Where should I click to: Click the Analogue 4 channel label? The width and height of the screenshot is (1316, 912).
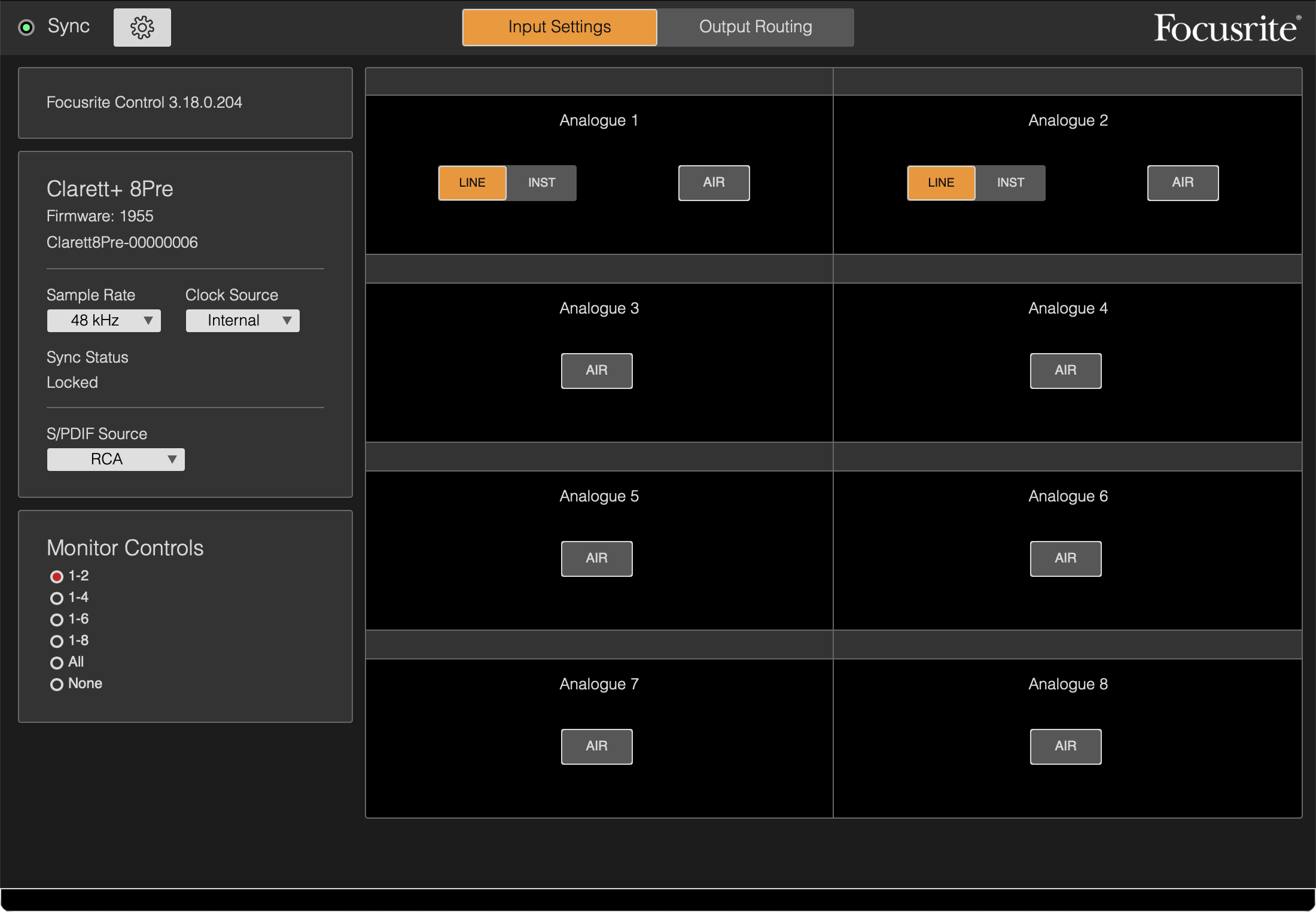1068,308
